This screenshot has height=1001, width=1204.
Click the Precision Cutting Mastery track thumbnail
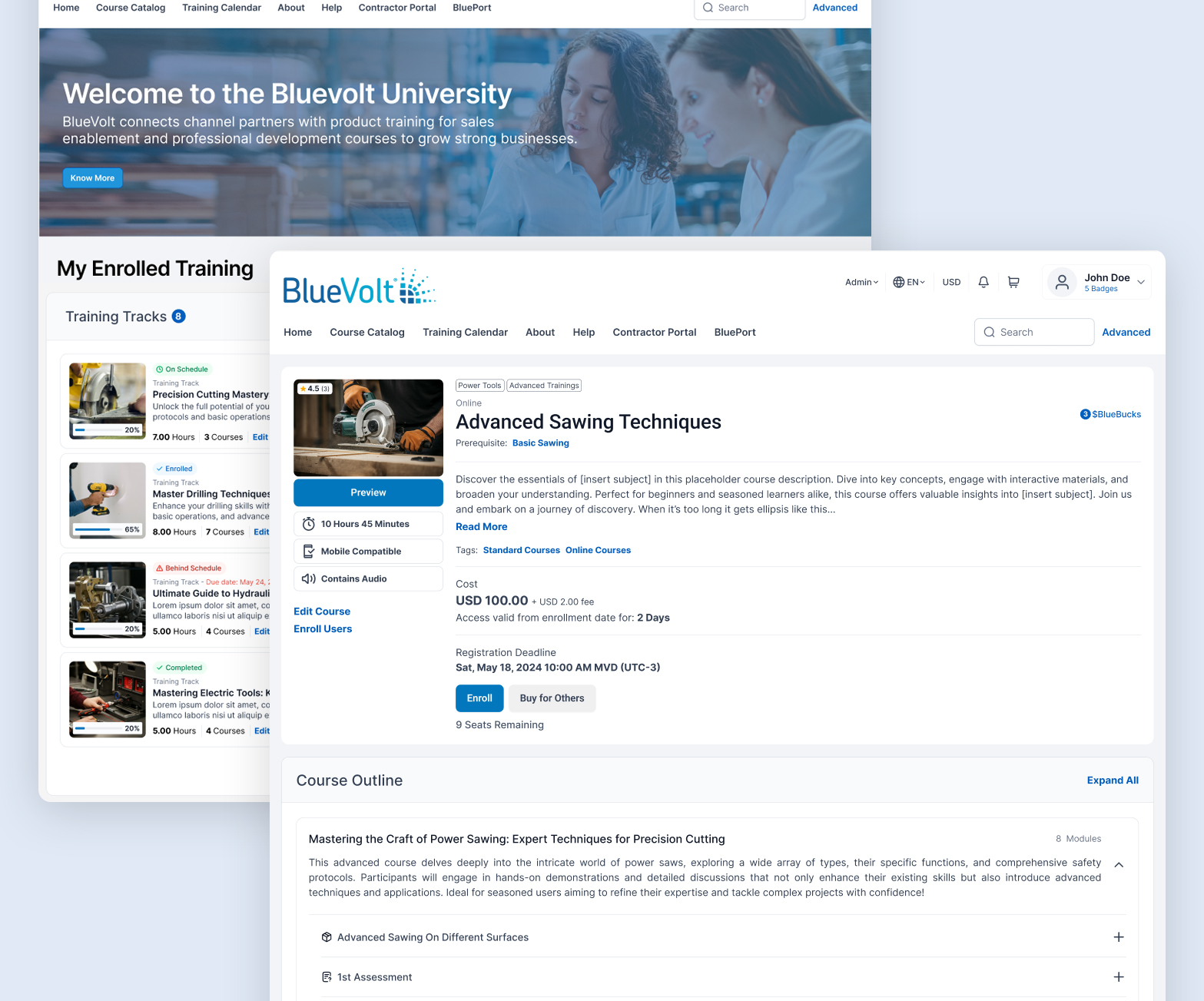108,401
